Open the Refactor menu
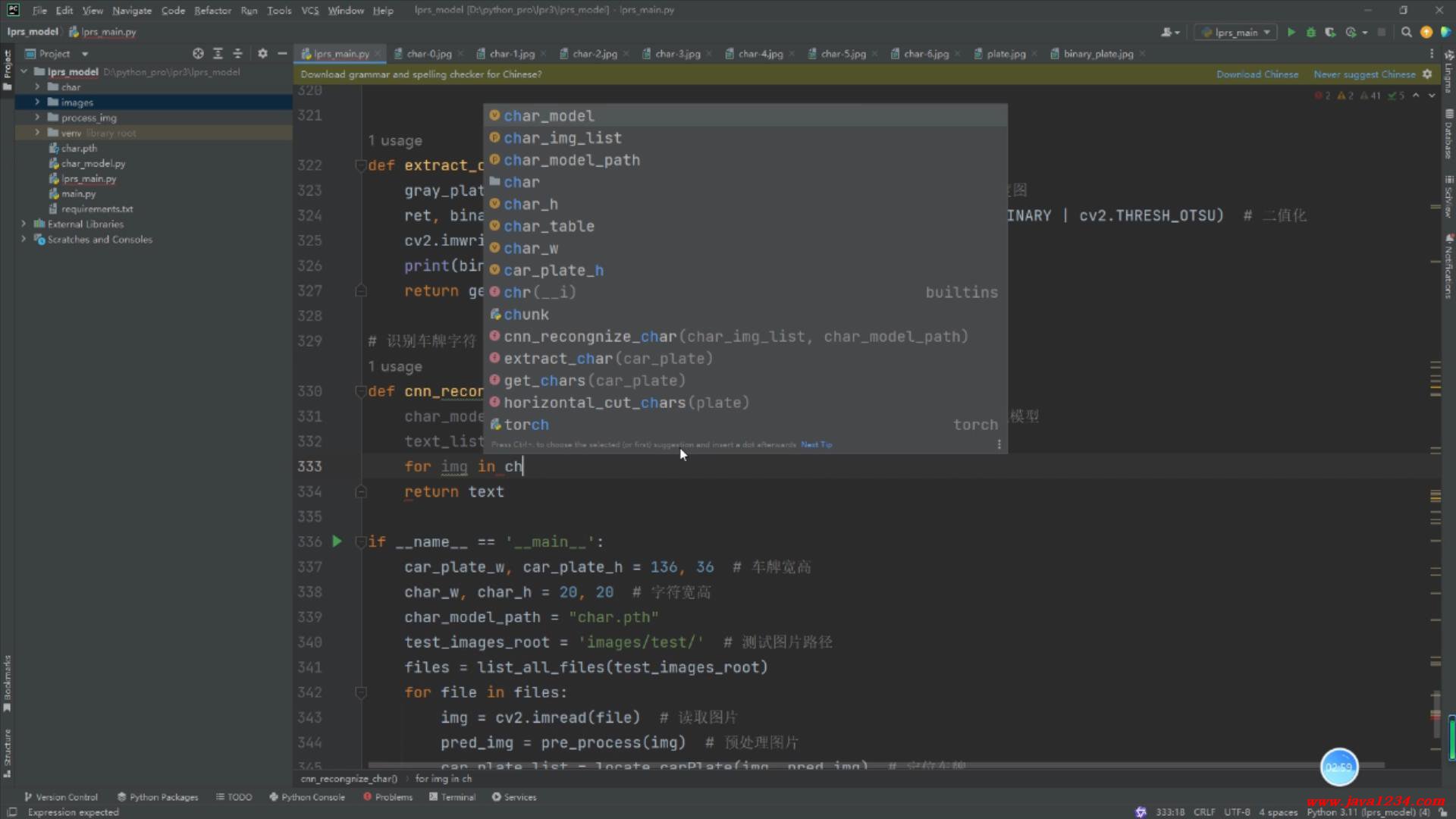The height and width of the screenshot is (819, 1456). [212, 11]
